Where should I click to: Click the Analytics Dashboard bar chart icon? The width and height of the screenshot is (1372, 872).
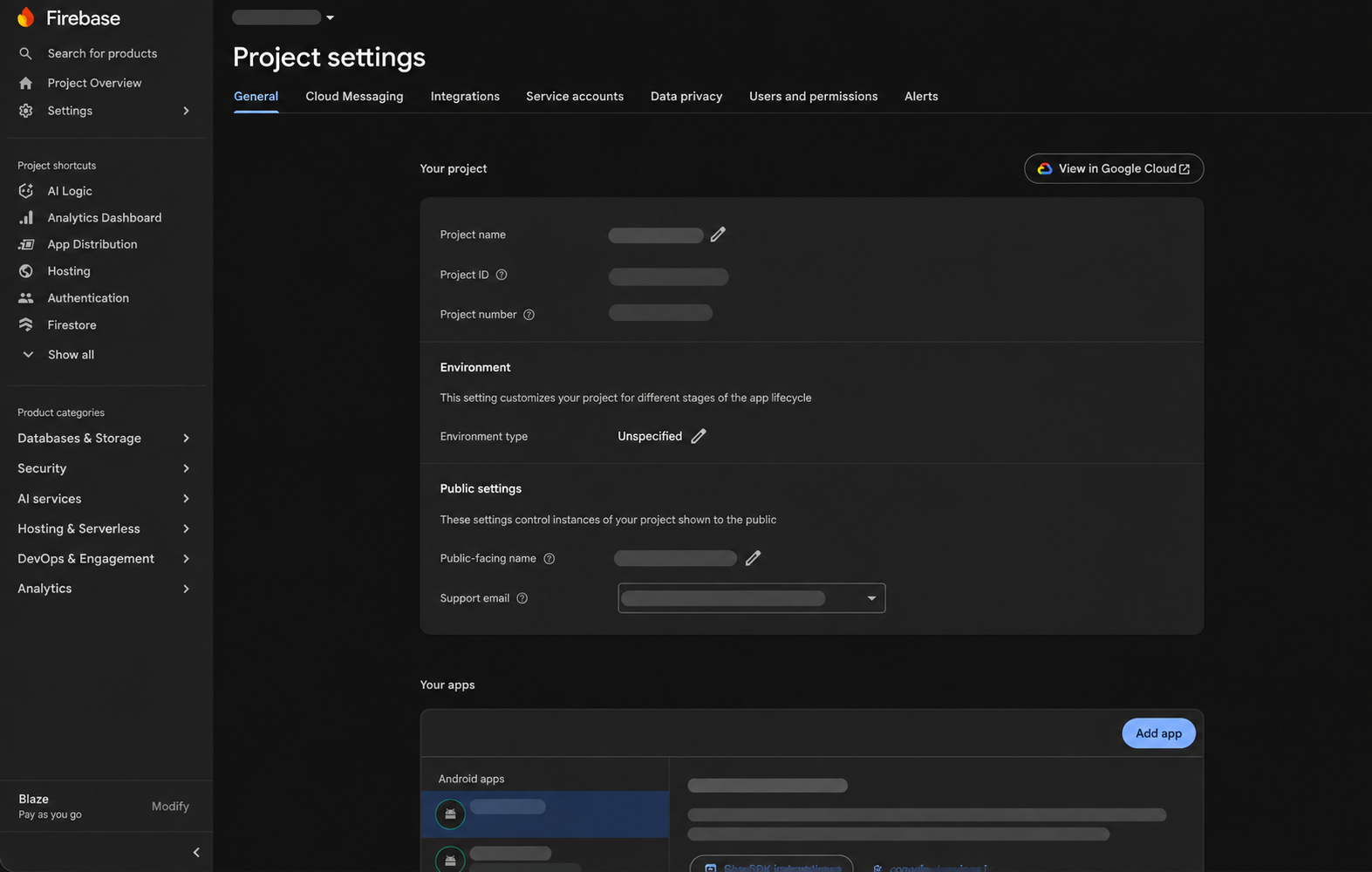click(x=26, y=217)
